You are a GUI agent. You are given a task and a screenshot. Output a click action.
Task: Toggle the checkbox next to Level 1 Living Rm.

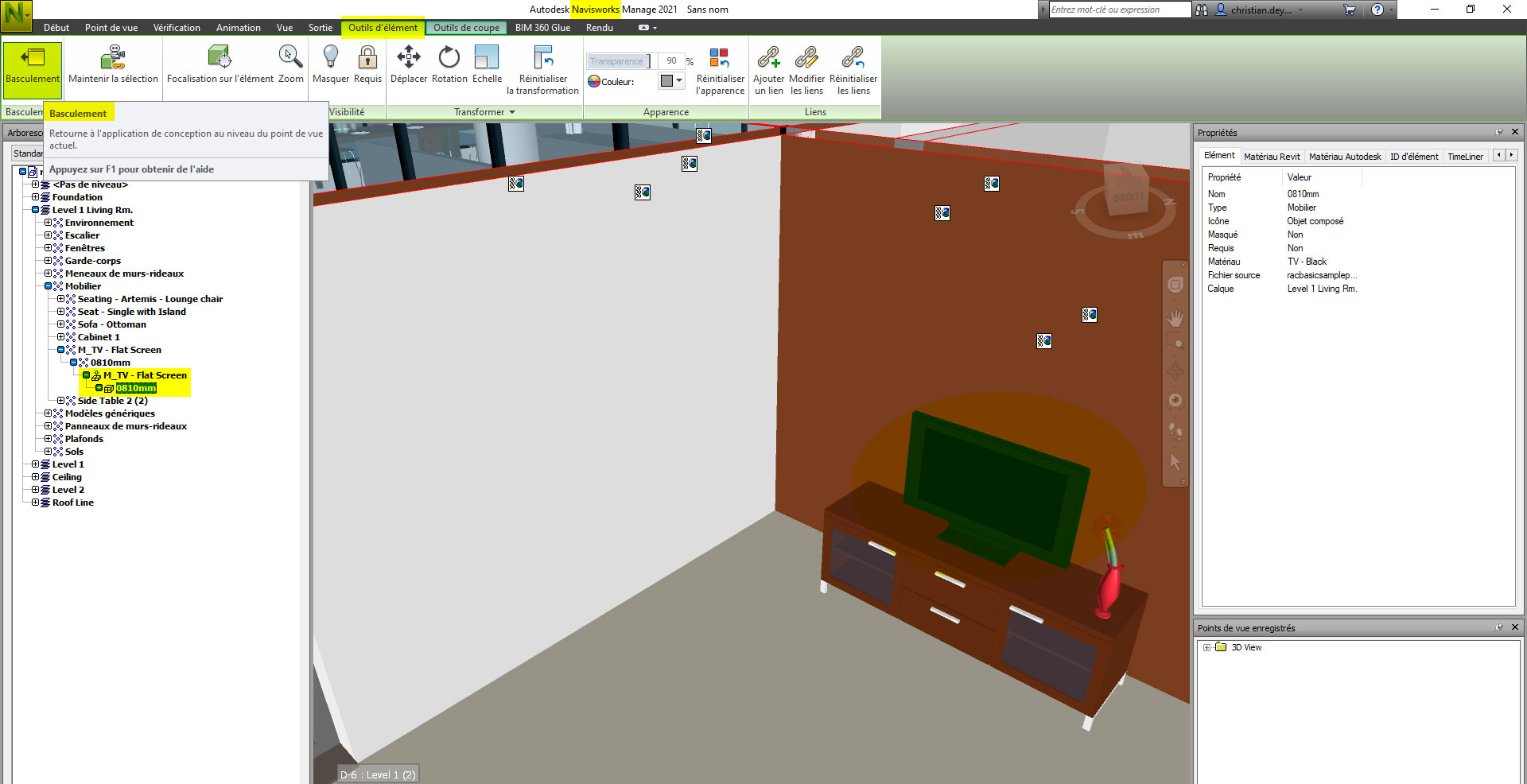(35, 210)
